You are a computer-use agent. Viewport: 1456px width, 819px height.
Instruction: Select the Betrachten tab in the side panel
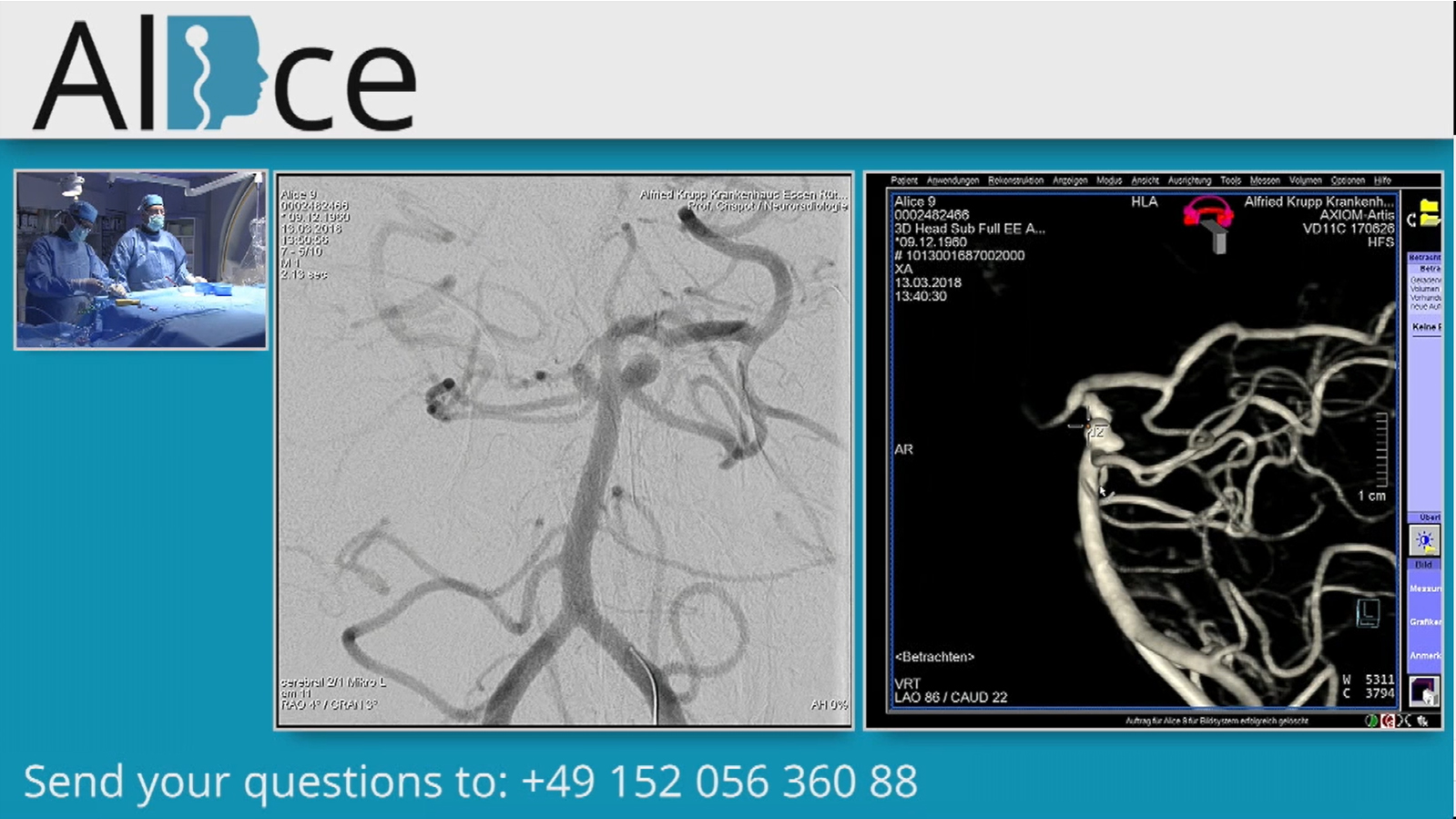coord(1425,258)
